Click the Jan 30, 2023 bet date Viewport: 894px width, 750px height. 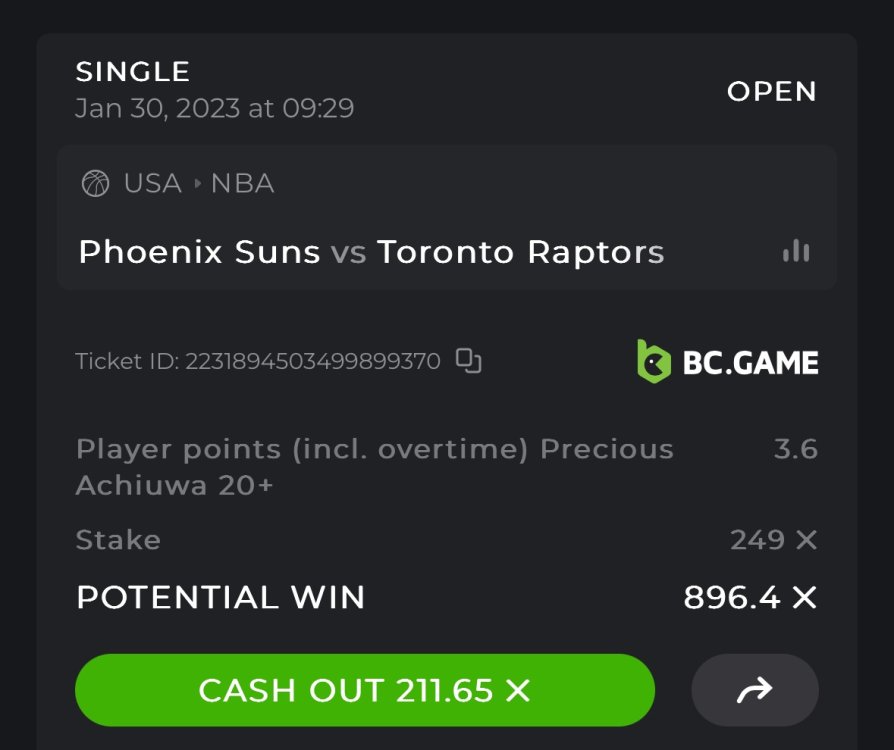tap(214, 108)
